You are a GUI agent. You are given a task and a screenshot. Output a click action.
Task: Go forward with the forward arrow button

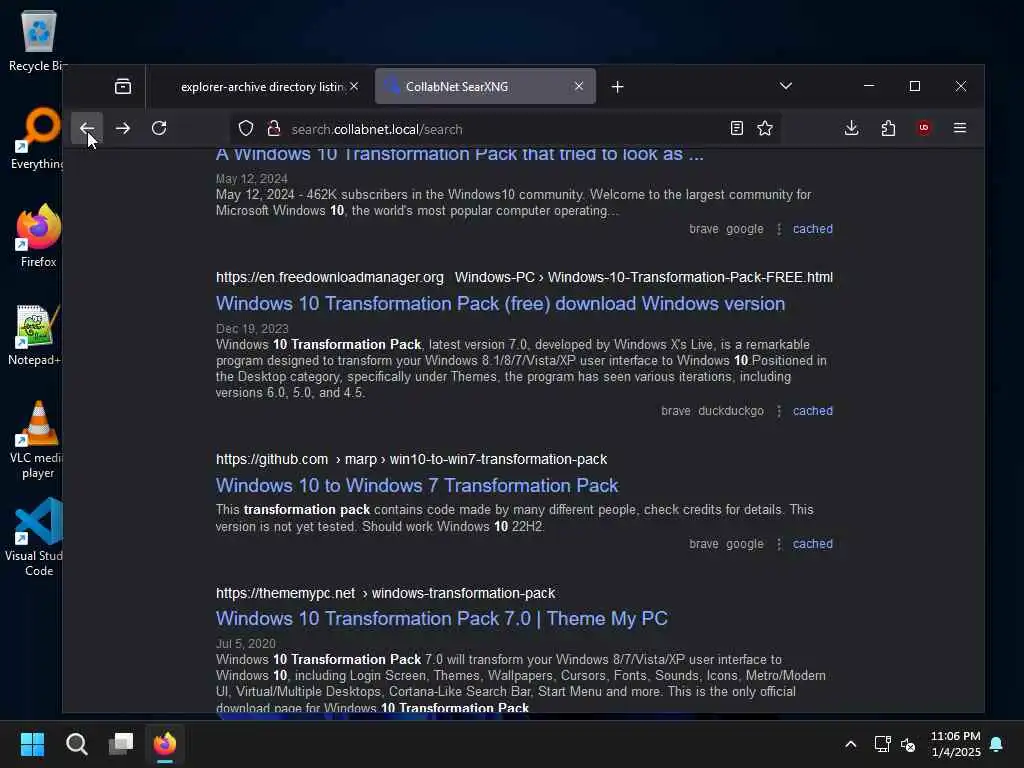click(x=123, y=128)
